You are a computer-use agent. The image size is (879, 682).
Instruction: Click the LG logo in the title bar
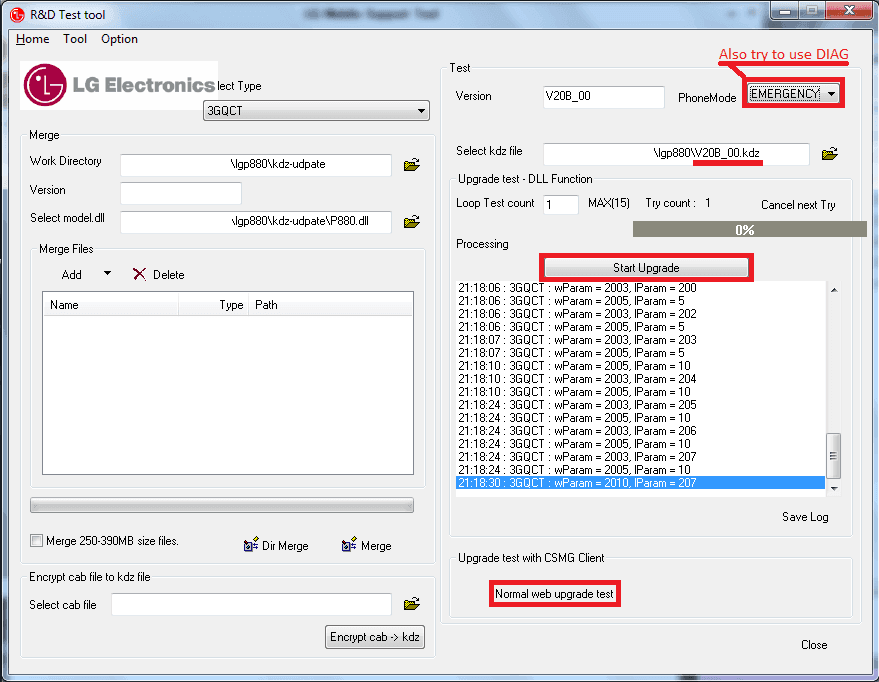pos(17,14)
